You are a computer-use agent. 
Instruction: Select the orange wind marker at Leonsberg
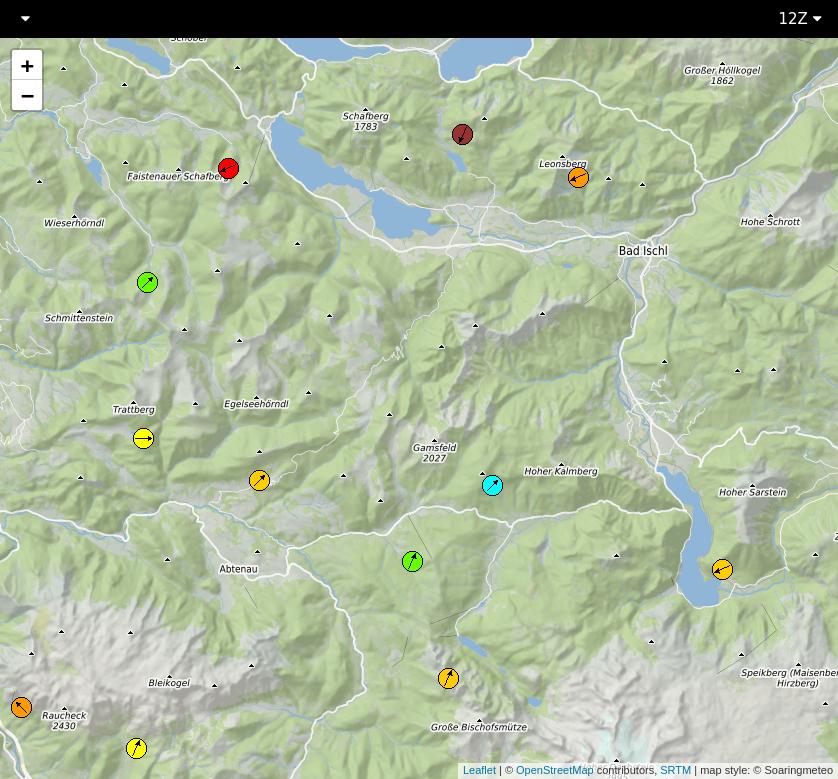(x=578, y=177)
